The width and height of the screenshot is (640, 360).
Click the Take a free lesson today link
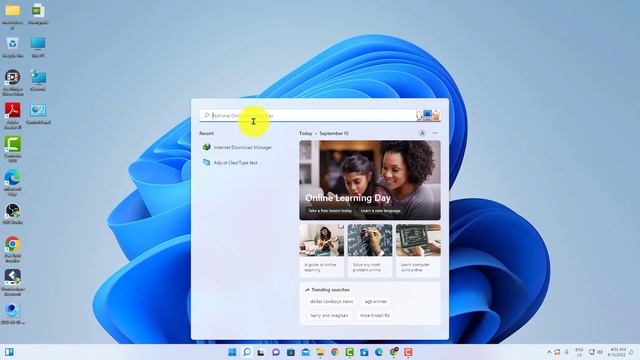330,211
